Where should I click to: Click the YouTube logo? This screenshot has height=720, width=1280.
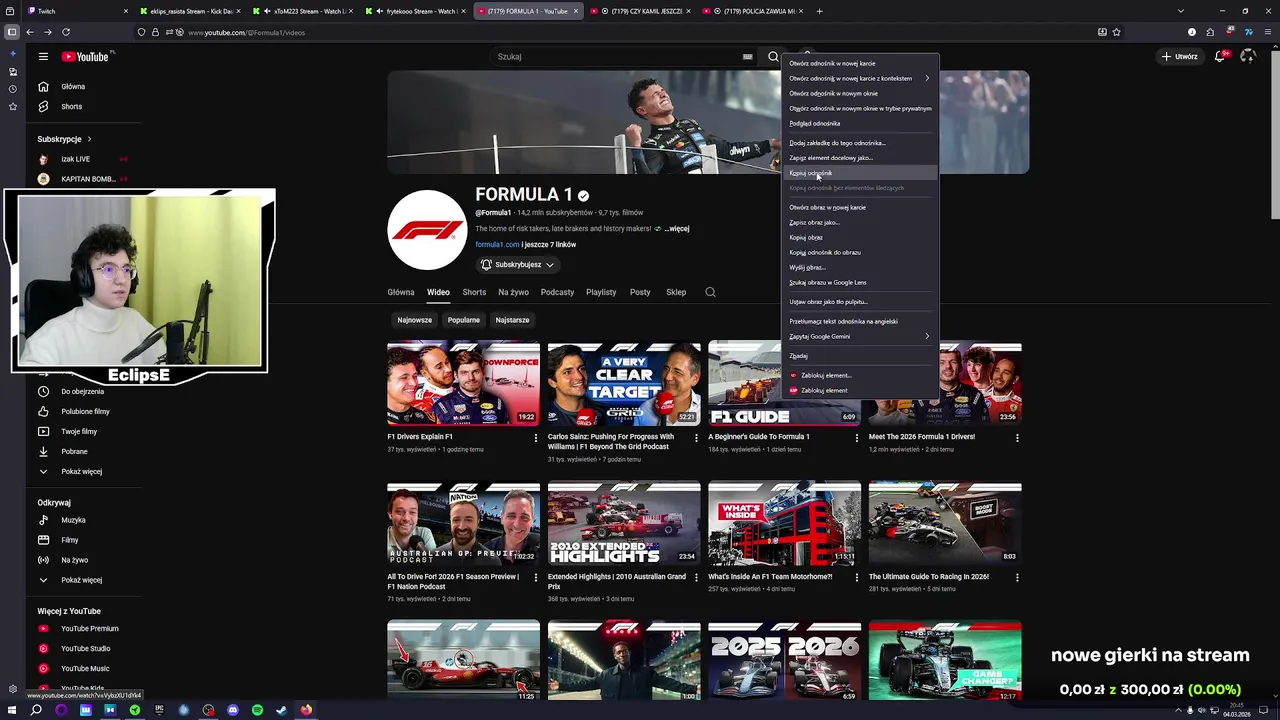coord(84,57)
